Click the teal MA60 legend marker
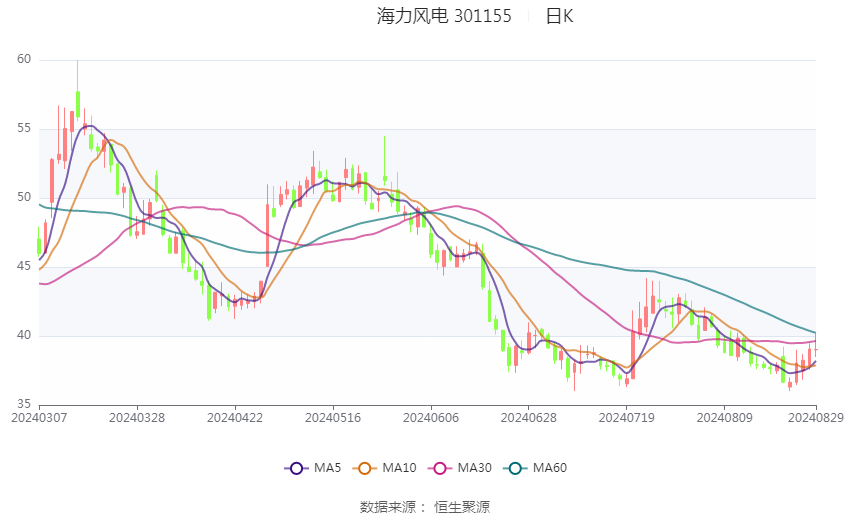Screen dimensions: 850x517 point(514,467)
